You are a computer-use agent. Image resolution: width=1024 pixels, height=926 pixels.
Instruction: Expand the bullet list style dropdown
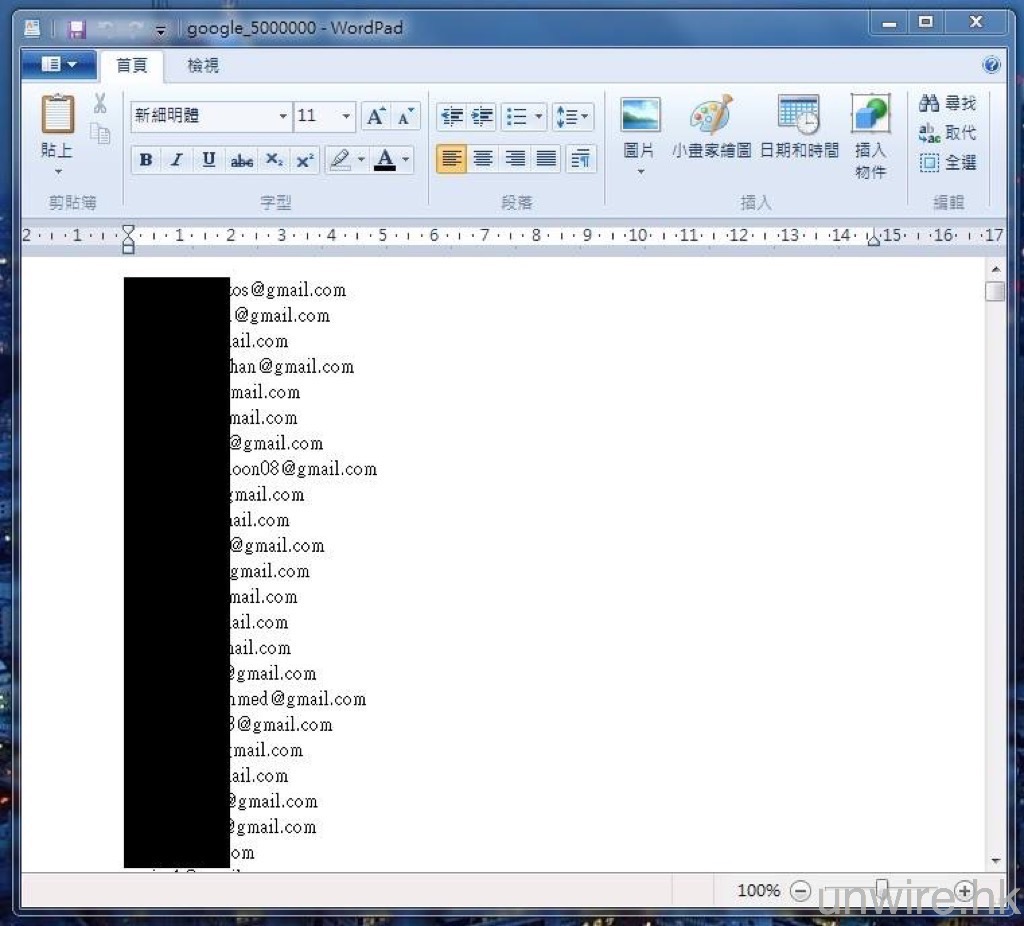coord(539,117)
